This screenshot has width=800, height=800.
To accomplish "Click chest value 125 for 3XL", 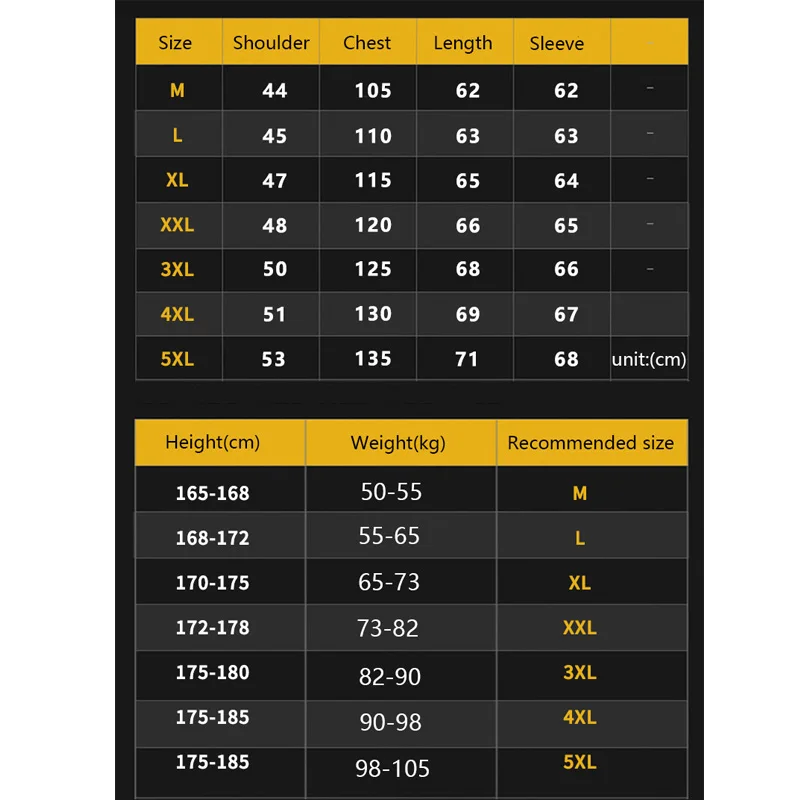I will 373,269.
